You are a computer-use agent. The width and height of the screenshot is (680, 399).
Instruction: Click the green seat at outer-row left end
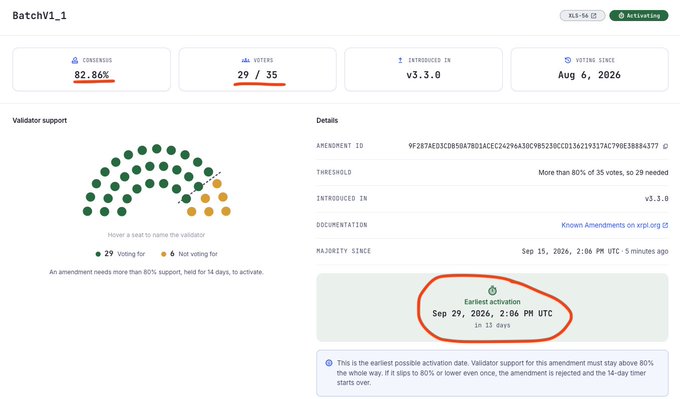point(87,211)
